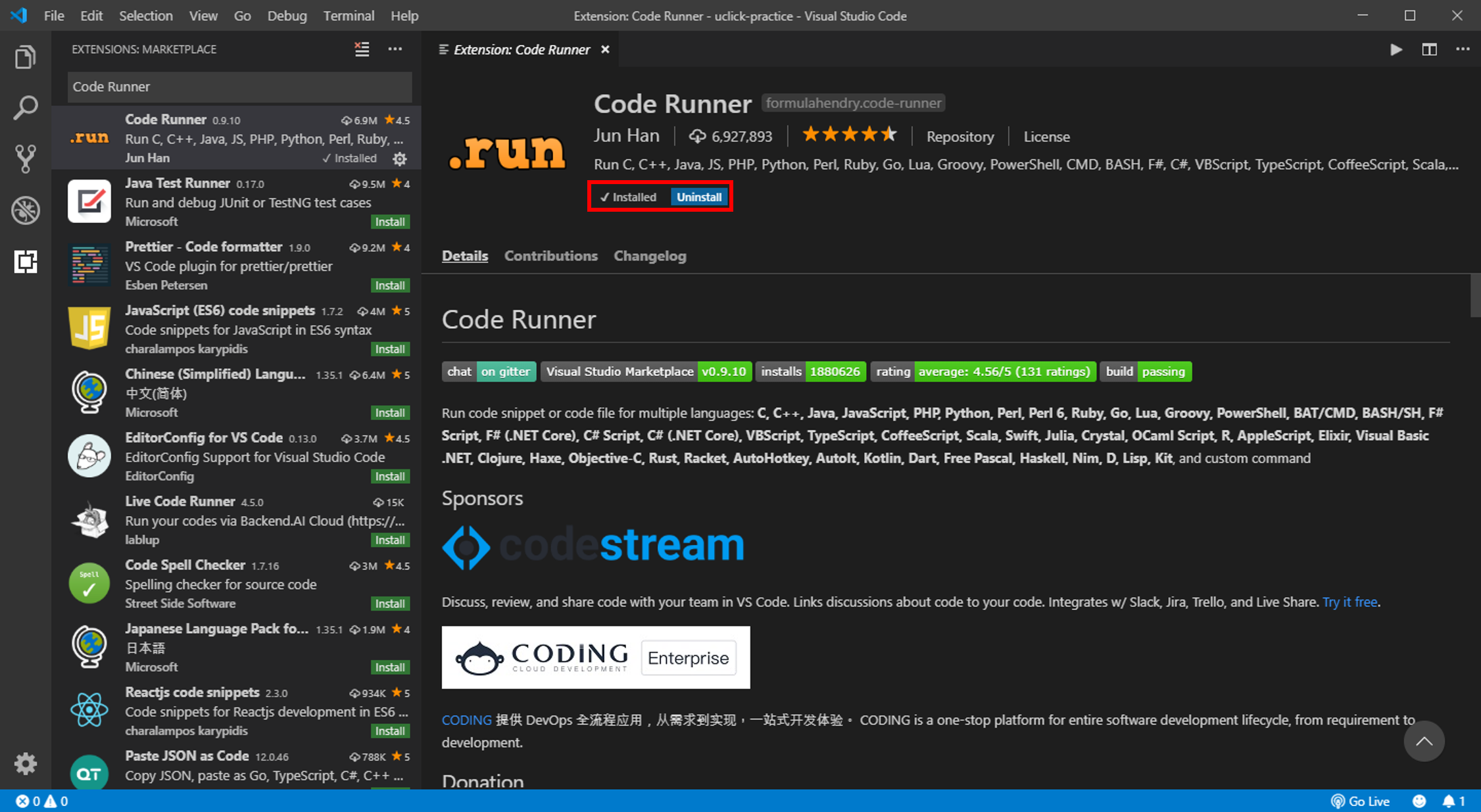Open the Terminal menu
Viewport: 1481px width, 812px height.
[349, 16]
